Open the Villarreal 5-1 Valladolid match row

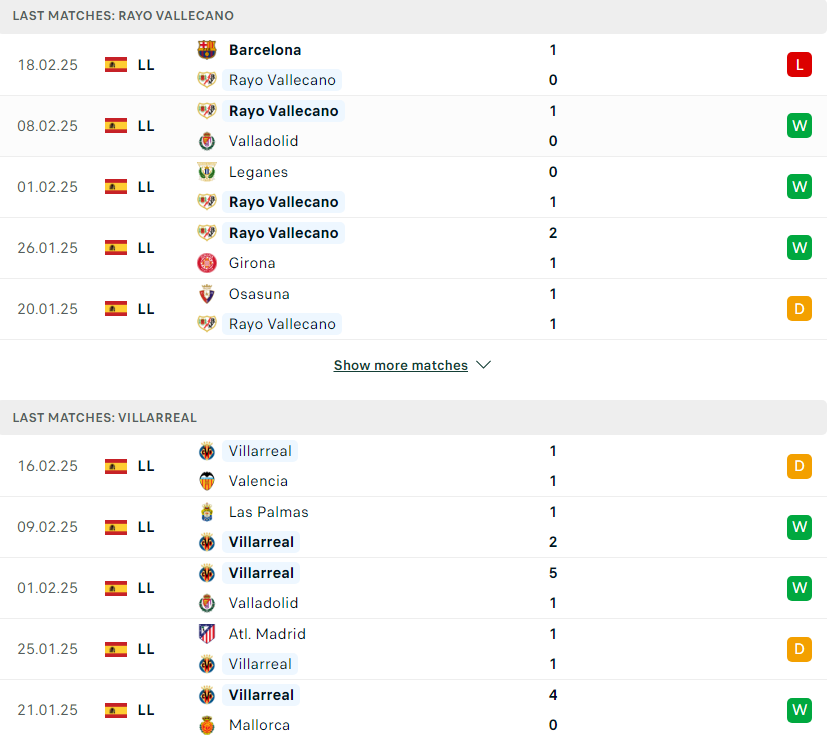414,588
